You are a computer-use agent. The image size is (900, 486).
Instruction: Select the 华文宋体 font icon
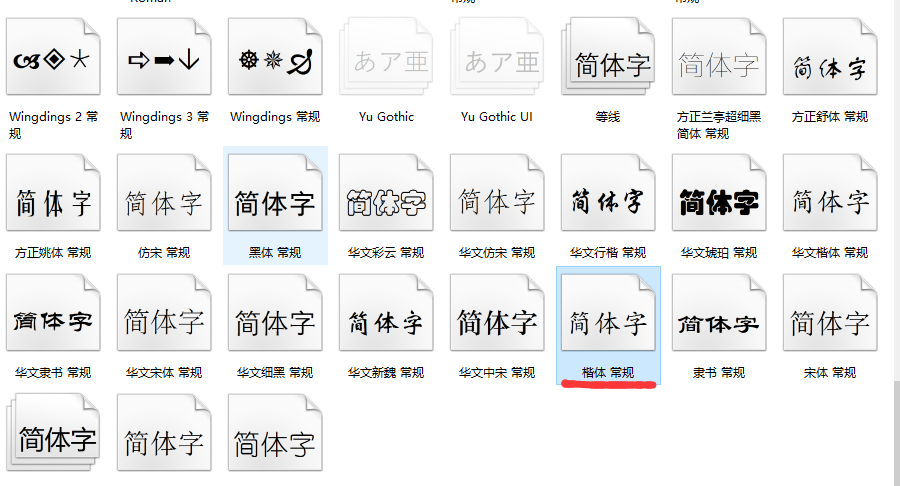tap(164, 312)
